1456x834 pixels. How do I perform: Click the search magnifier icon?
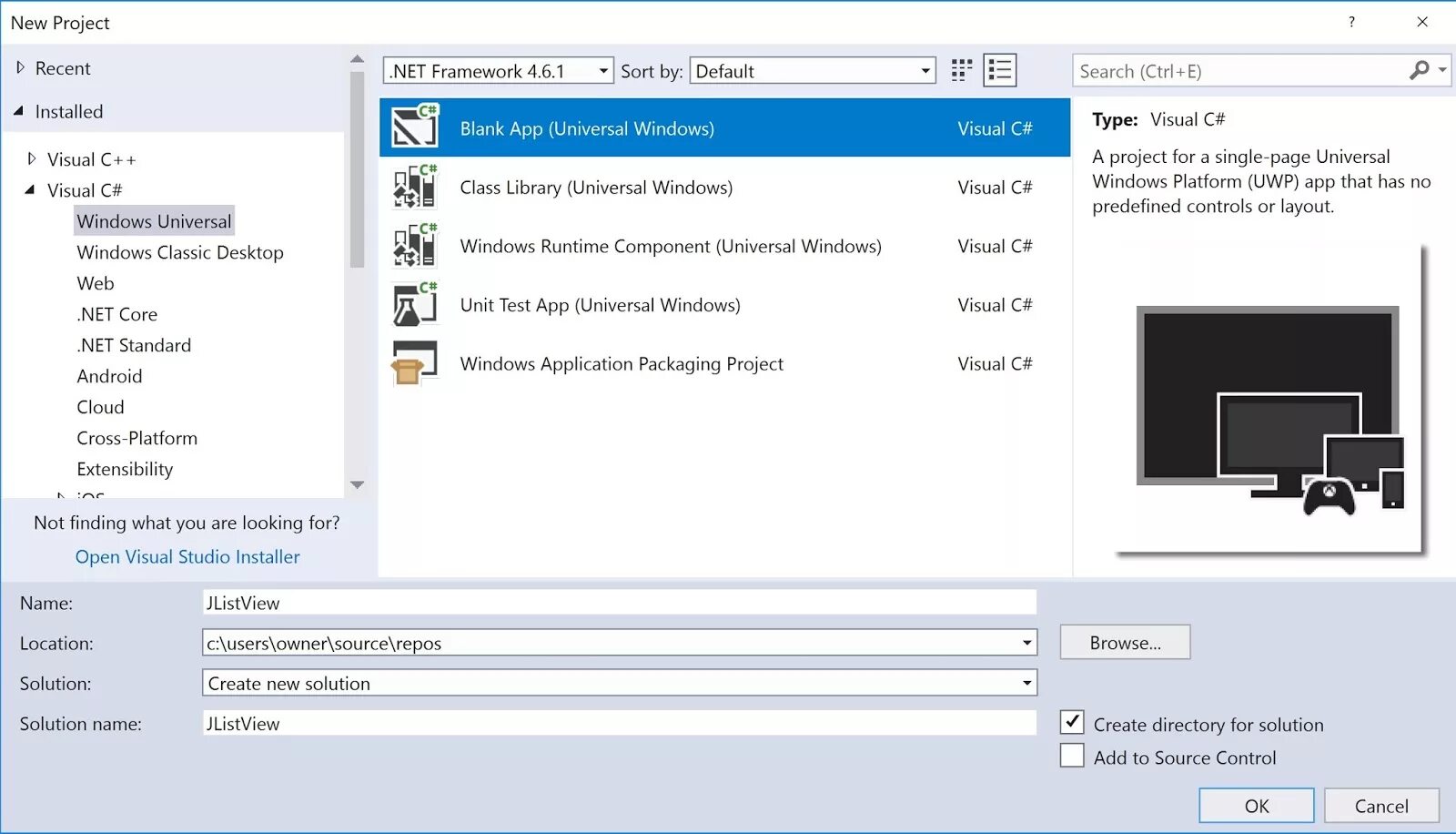(1419, 70)
